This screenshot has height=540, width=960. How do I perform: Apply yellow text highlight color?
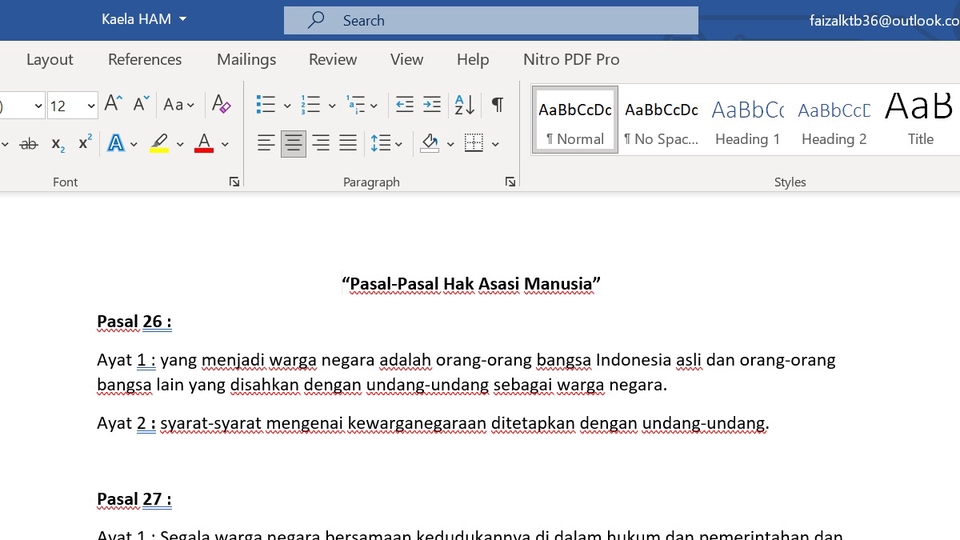pos(159,143)
